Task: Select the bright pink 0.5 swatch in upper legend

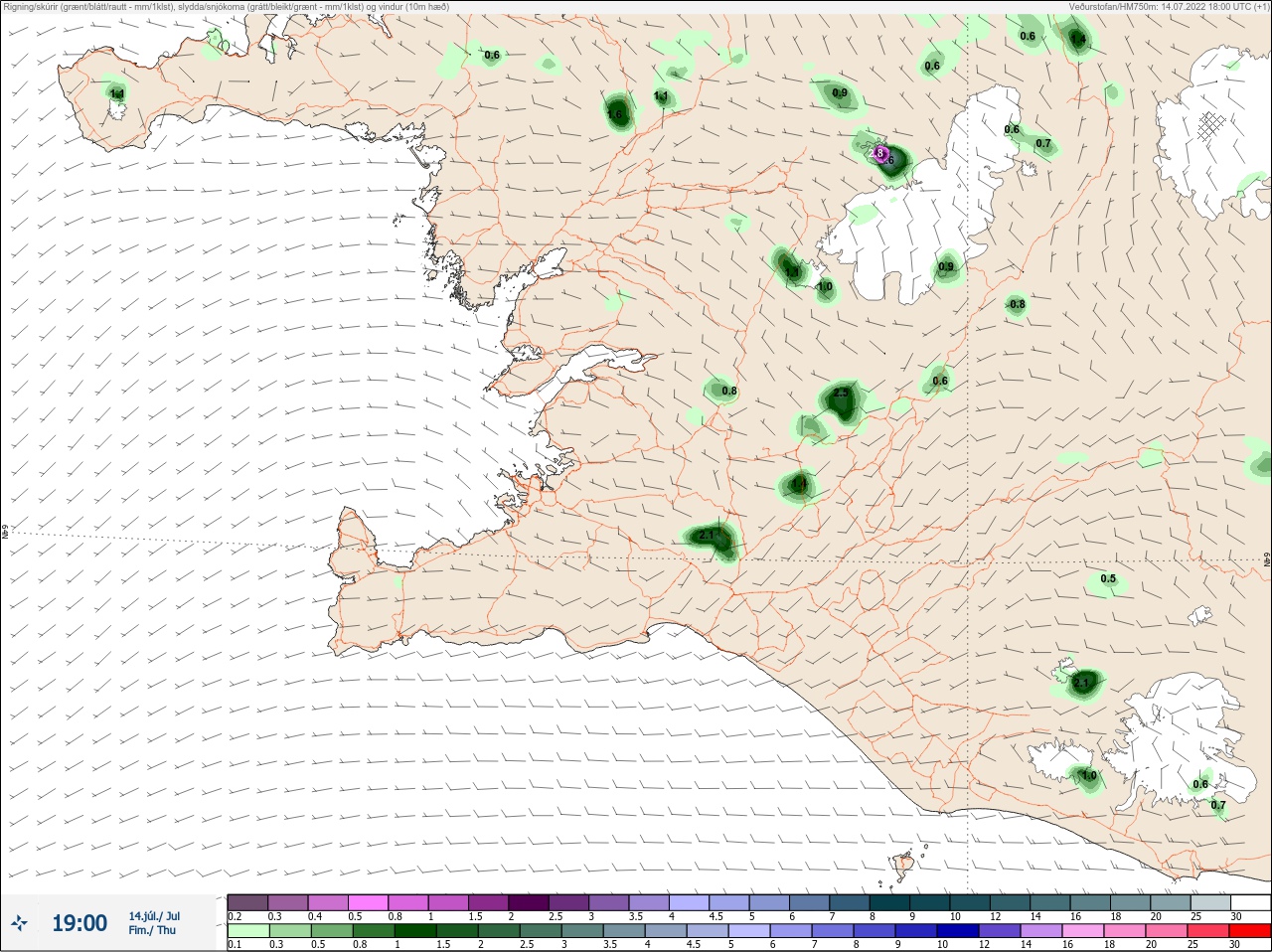Action: click(x=368, y=902)
